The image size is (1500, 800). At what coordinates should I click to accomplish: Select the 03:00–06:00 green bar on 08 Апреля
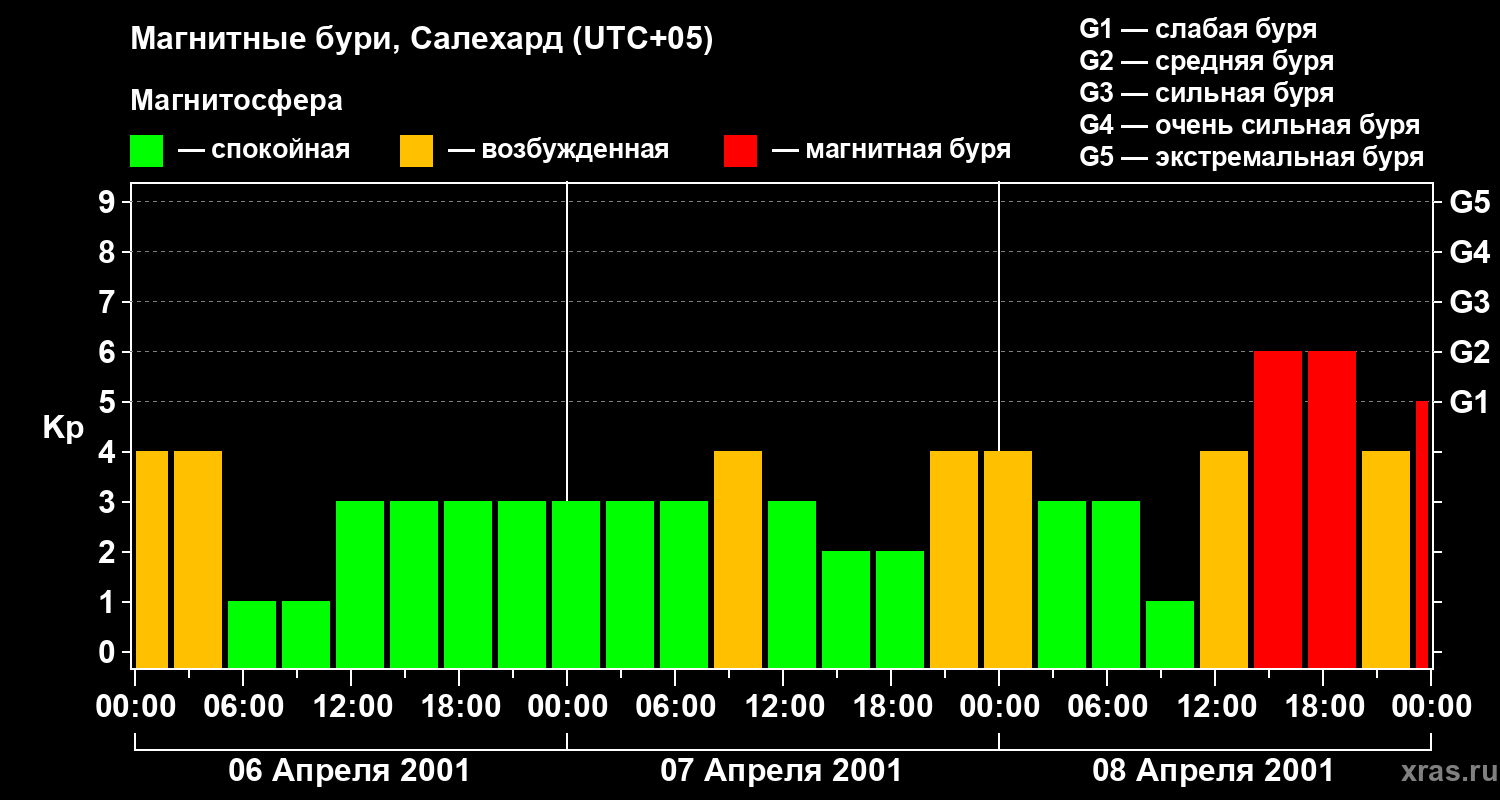point(1062,585)
